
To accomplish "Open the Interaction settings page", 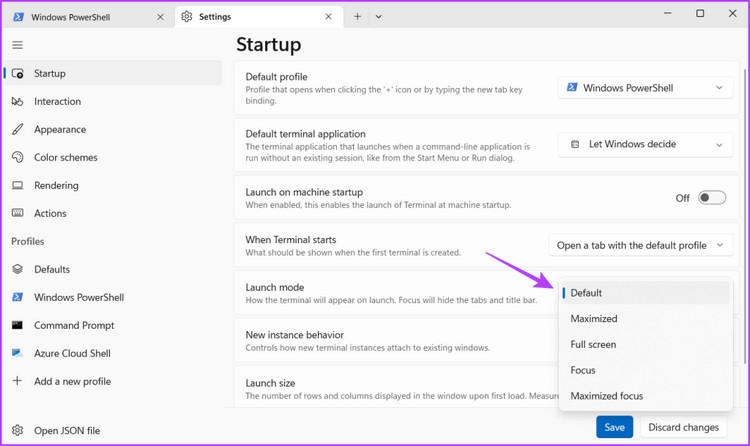I will 113,101.
